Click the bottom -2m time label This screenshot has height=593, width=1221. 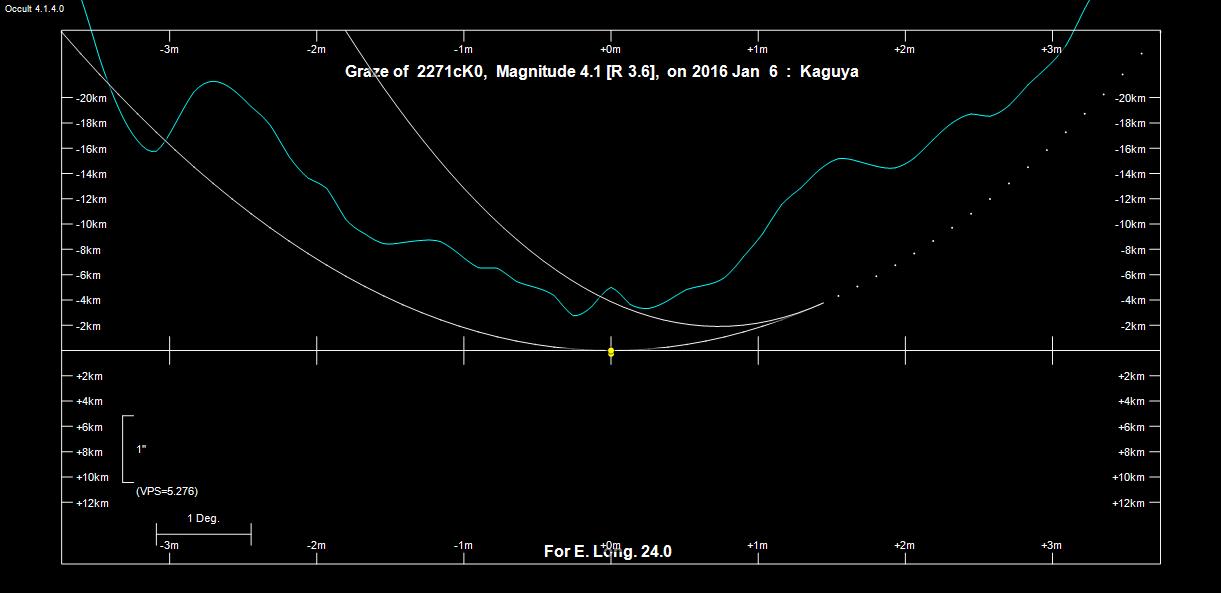(316, 545)
